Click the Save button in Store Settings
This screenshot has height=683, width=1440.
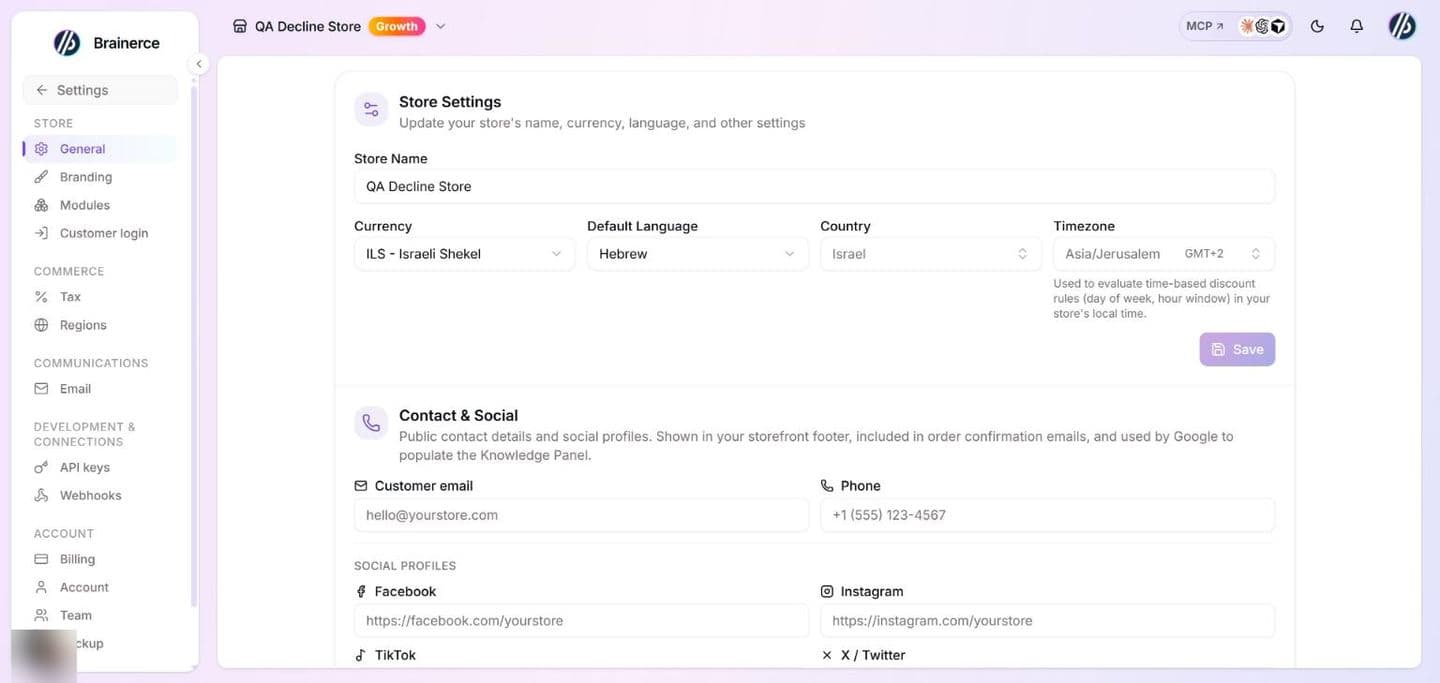click(1237, 349)
